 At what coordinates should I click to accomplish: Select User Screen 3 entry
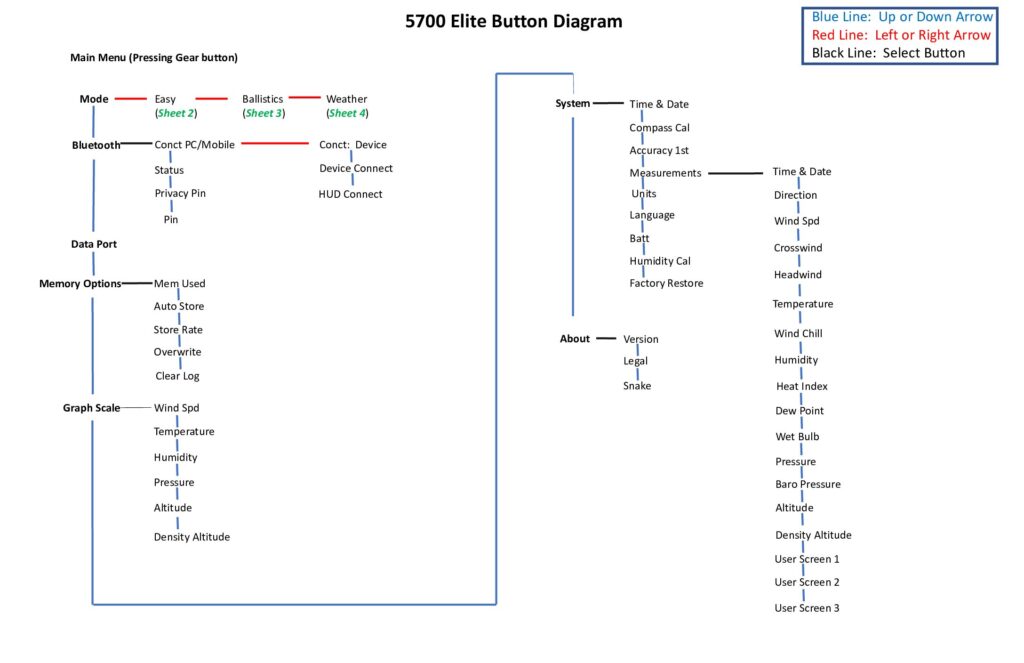807,608
